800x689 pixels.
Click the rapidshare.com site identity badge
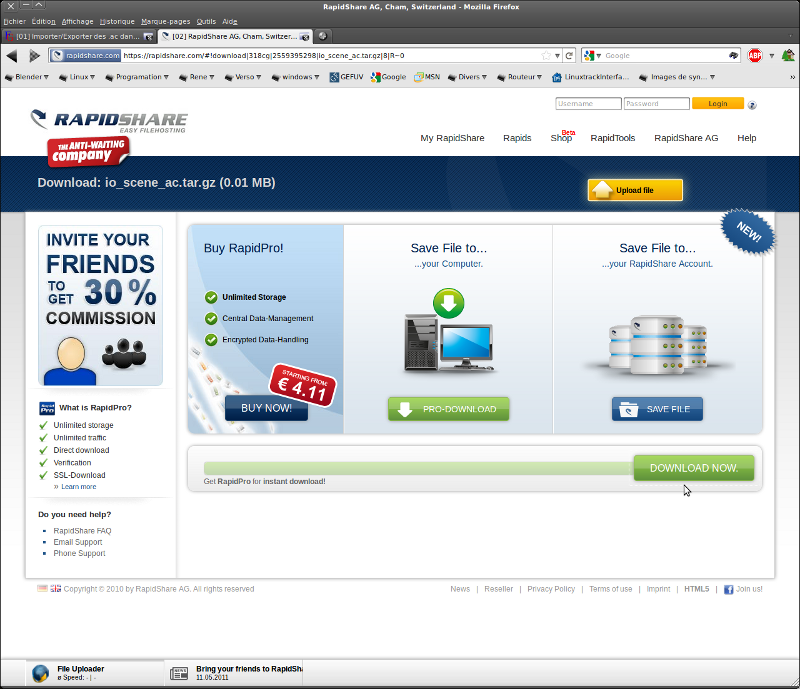[x=86, y=56]
